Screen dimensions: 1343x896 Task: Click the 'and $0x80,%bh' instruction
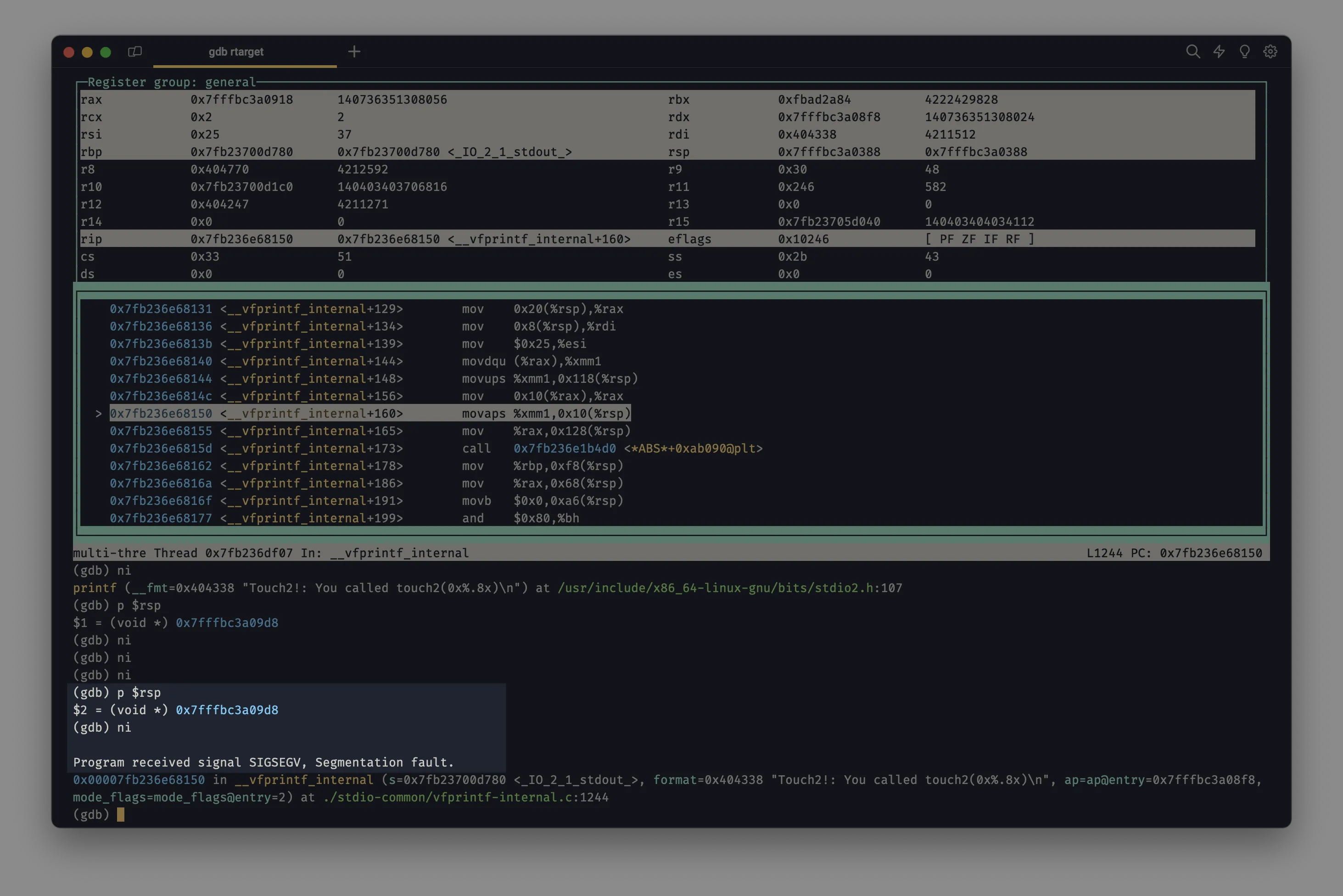tap(520, 518)
